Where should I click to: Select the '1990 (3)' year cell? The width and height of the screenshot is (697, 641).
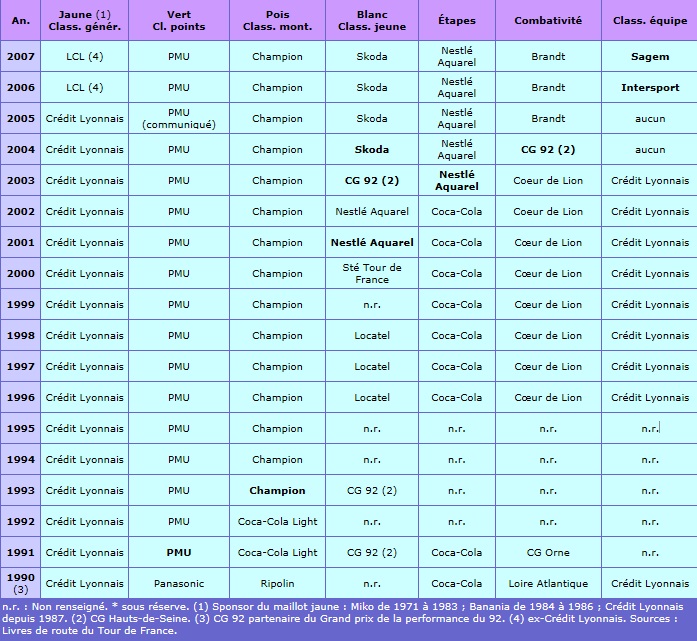20,583
